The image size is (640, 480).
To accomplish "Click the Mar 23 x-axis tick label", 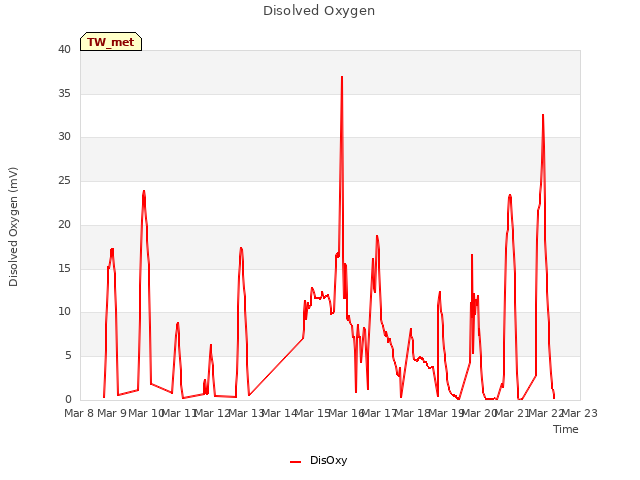I will 580,413.
